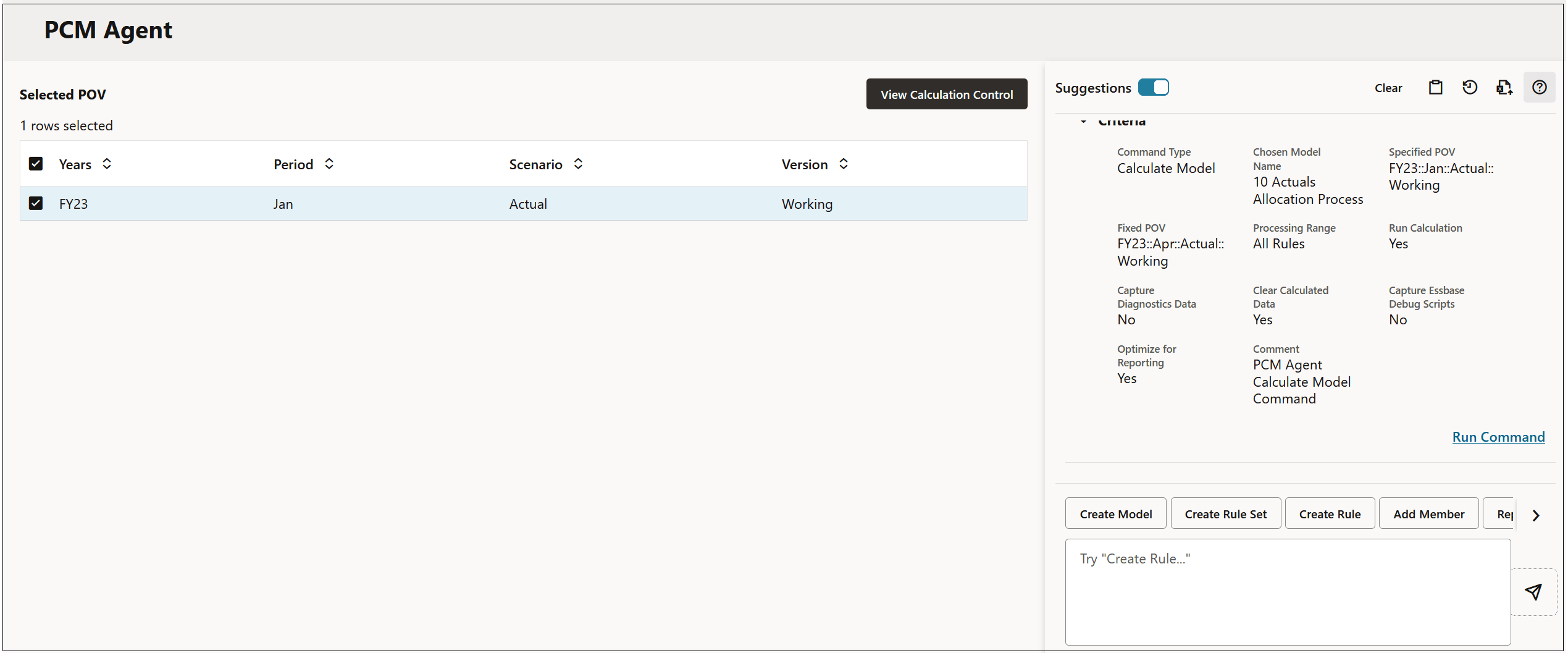Click the View Calculation Control button
This screenshot has width=1568, height=653.
947,95
